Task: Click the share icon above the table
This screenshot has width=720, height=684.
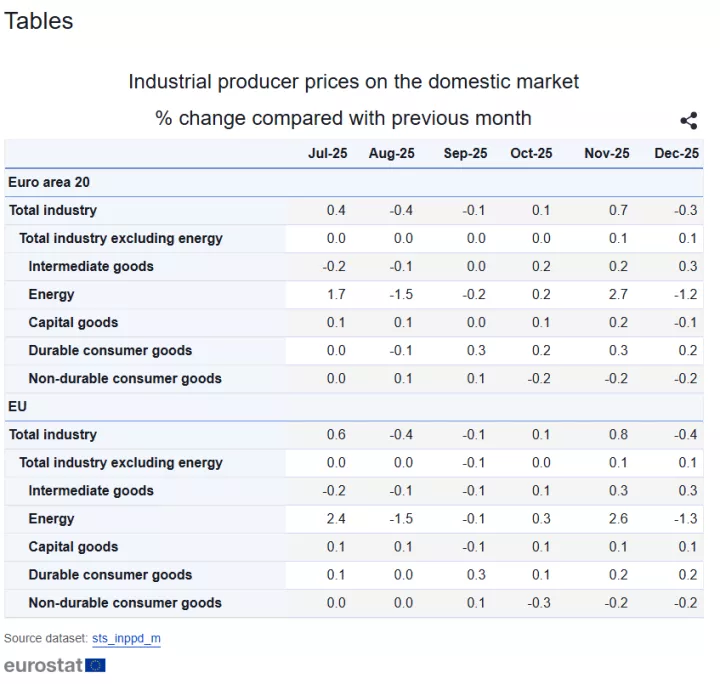Action: (688, 121)
